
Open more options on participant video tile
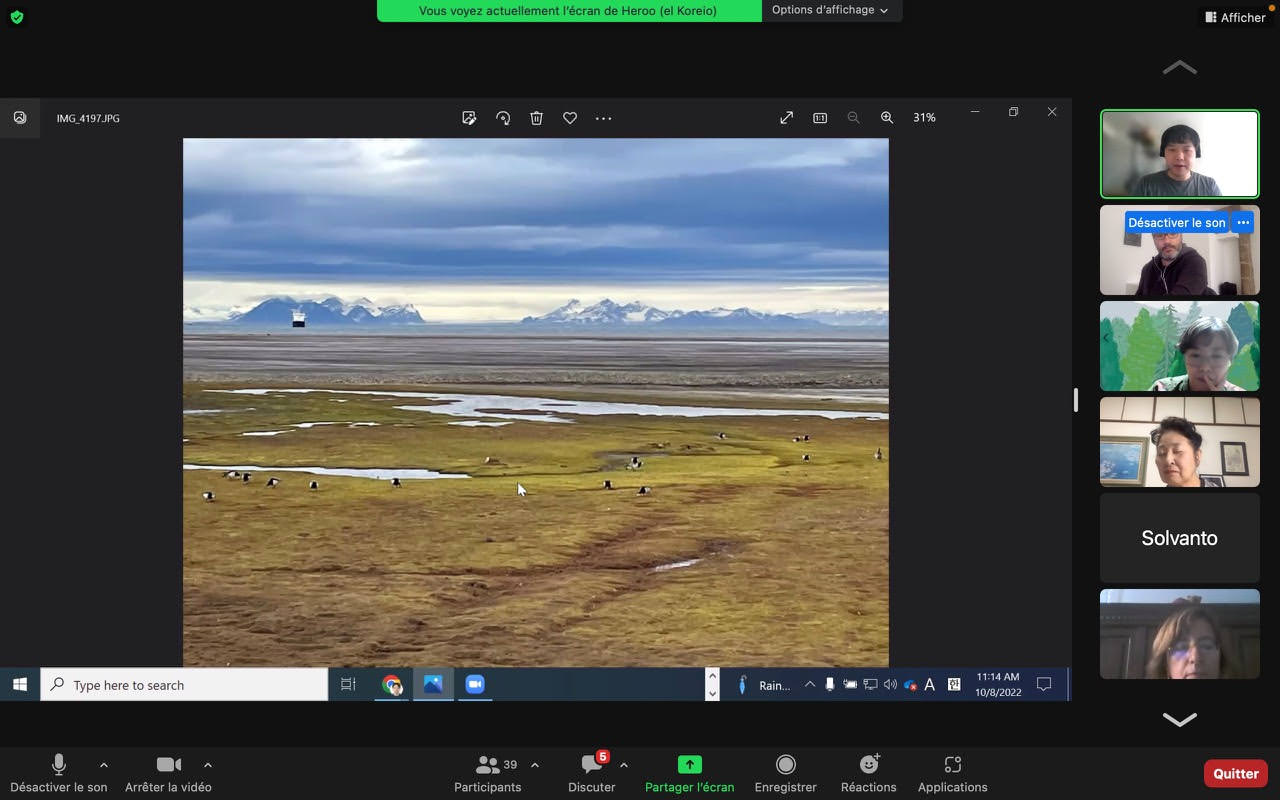1242,222
